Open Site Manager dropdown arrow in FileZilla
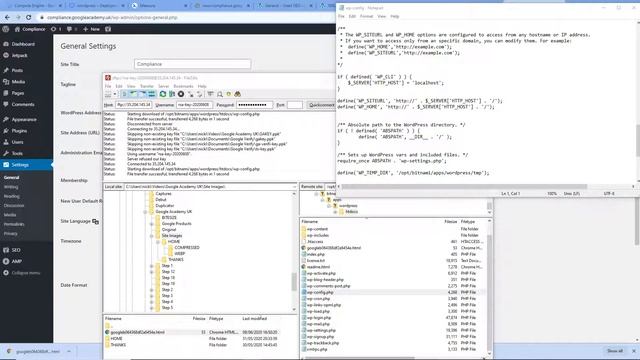This screenshot has width=640, height=360. pos(115,94)
